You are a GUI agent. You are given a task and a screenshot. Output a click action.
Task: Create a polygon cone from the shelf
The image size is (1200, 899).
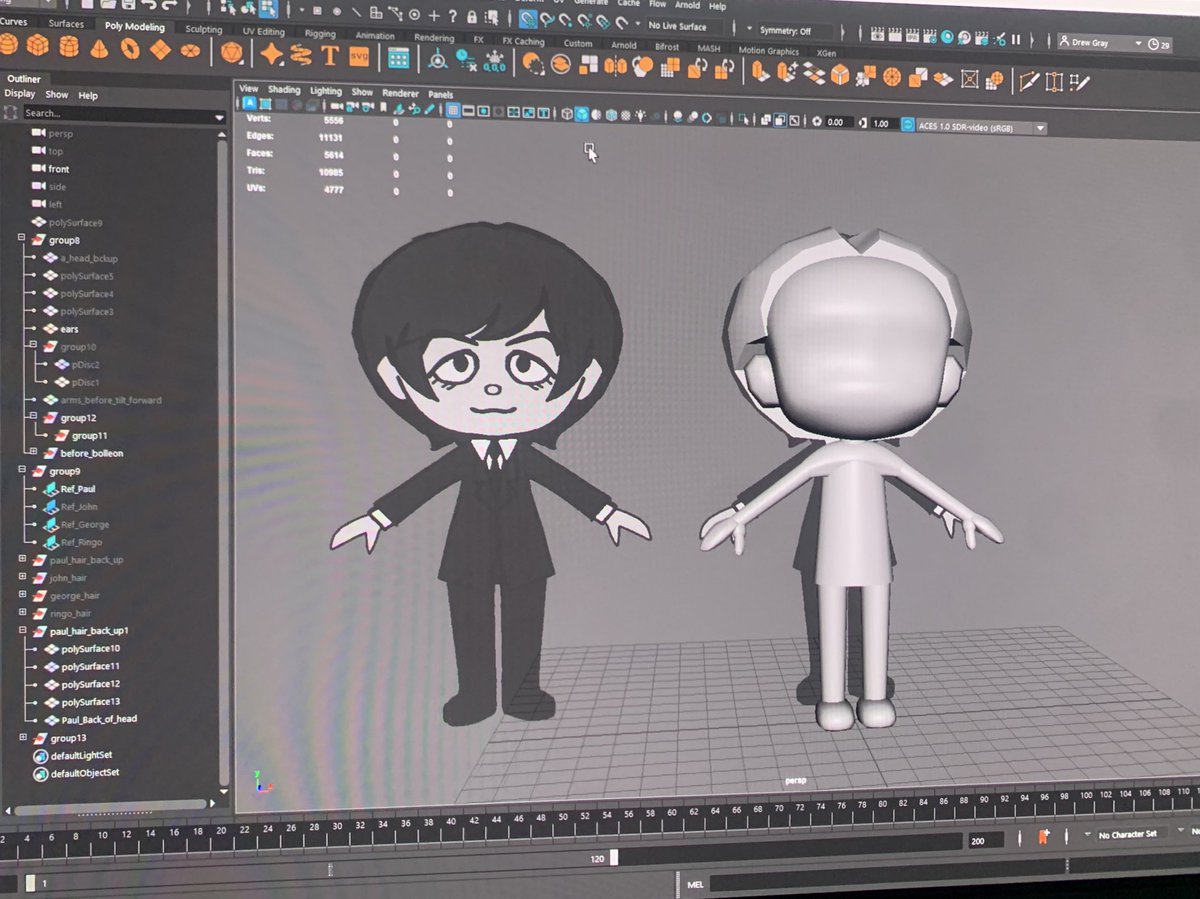point(100,47)
